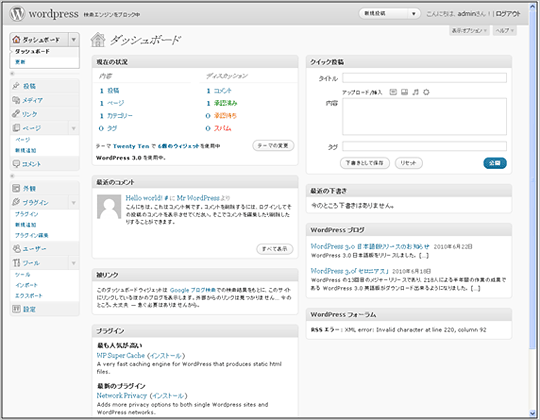Click the green Approved comments link
The height and width of the screenshot is (420, 540).
(x=225, y=103)
